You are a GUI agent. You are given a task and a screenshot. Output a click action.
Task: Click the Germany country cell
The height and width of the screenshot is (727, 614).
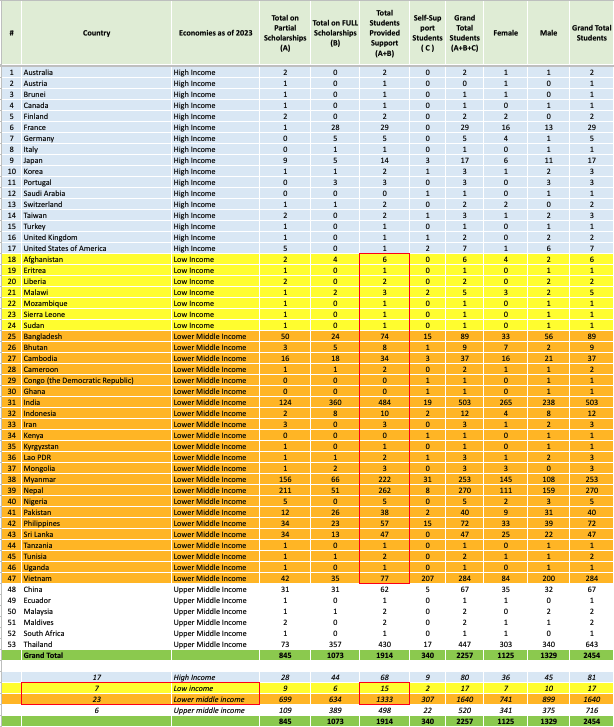96,138
